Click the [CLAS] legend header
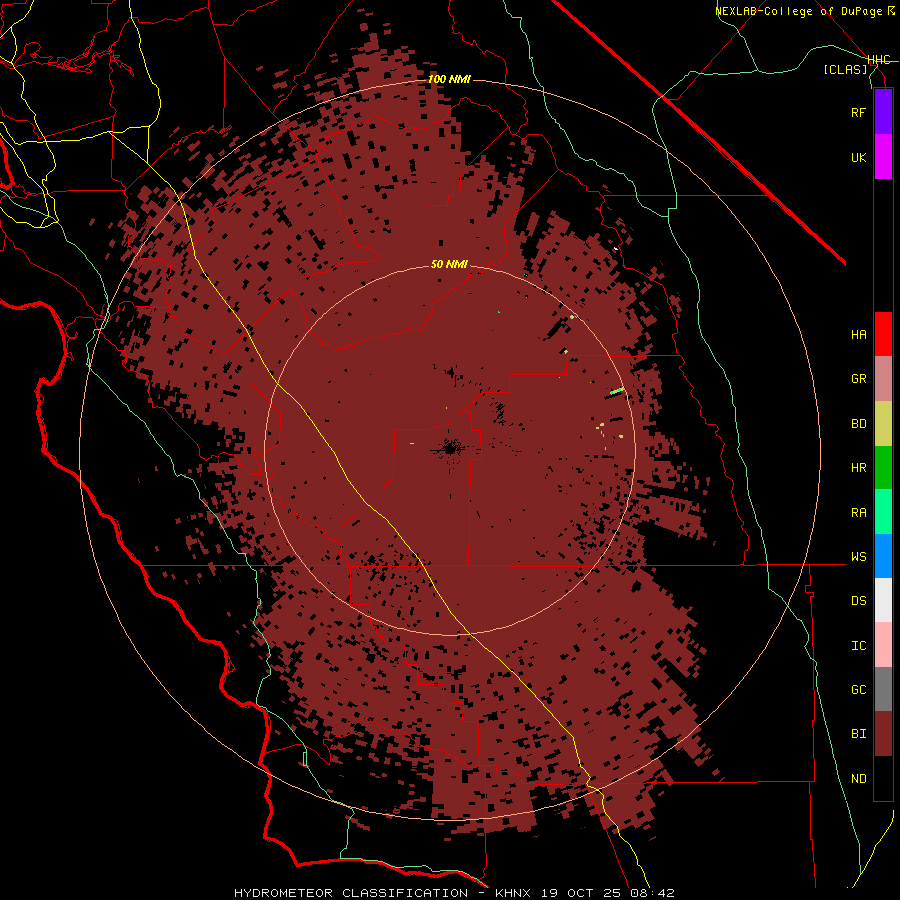Image resolution: width=900 pixels, height=900 pixels. (845, 69)
